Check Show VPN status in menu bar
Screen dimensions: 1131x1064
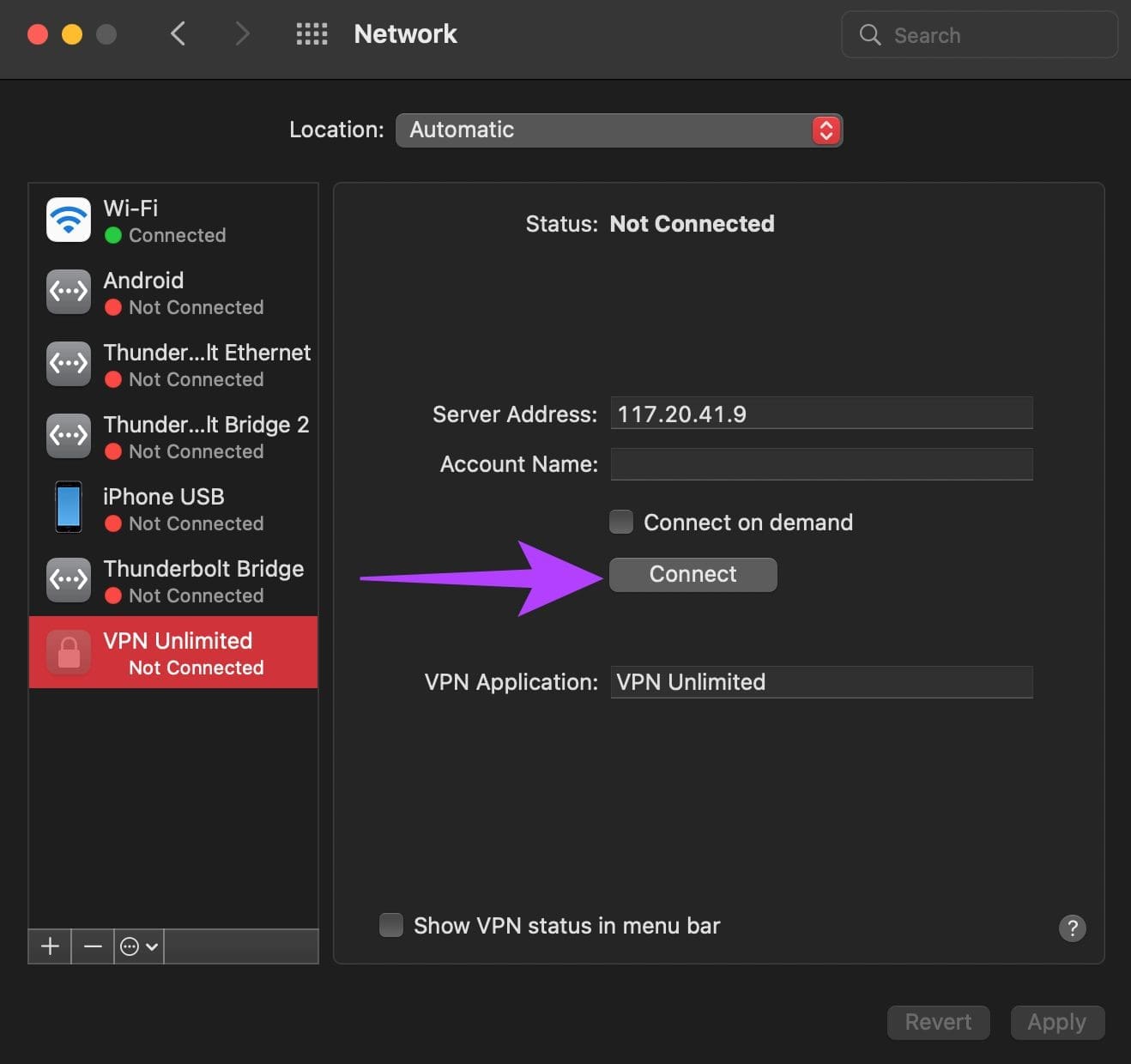tap(391, 925)
